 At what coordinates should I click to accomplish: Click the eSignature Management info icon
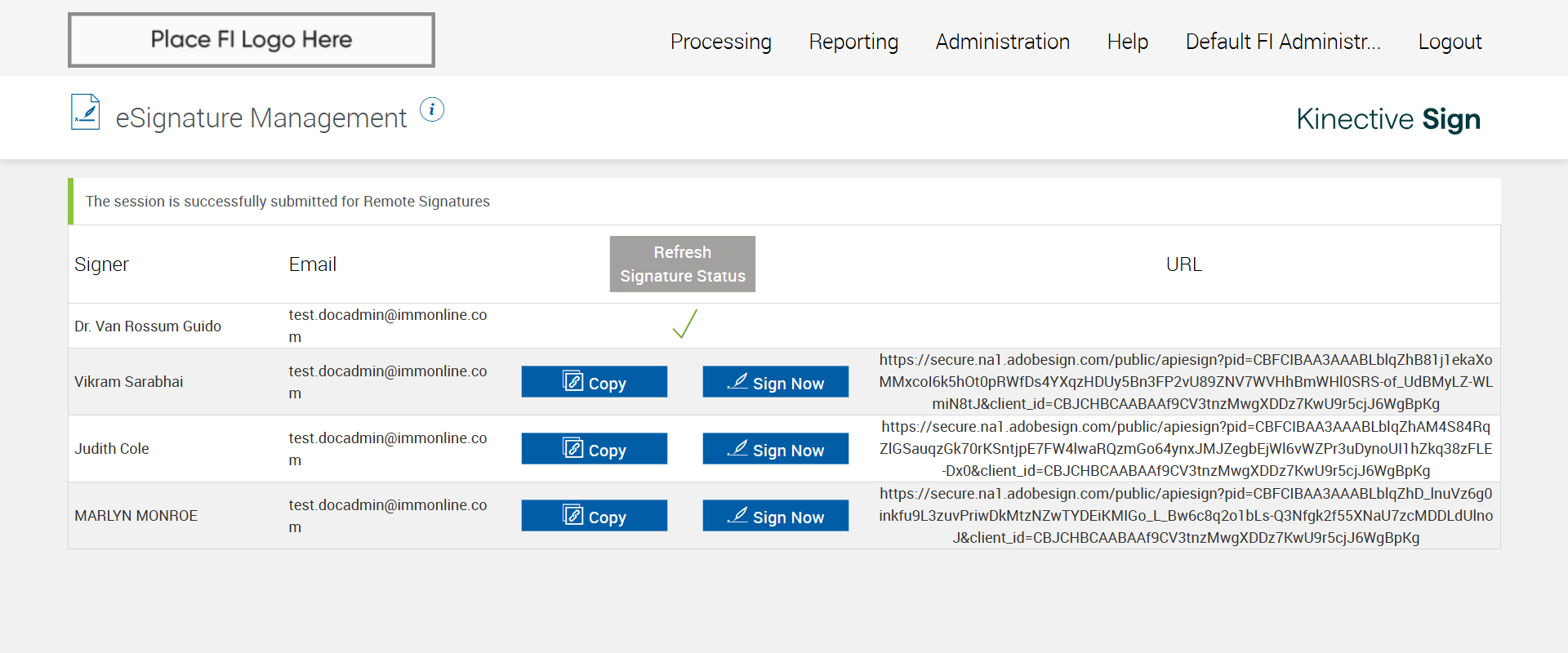coord(432,109)
